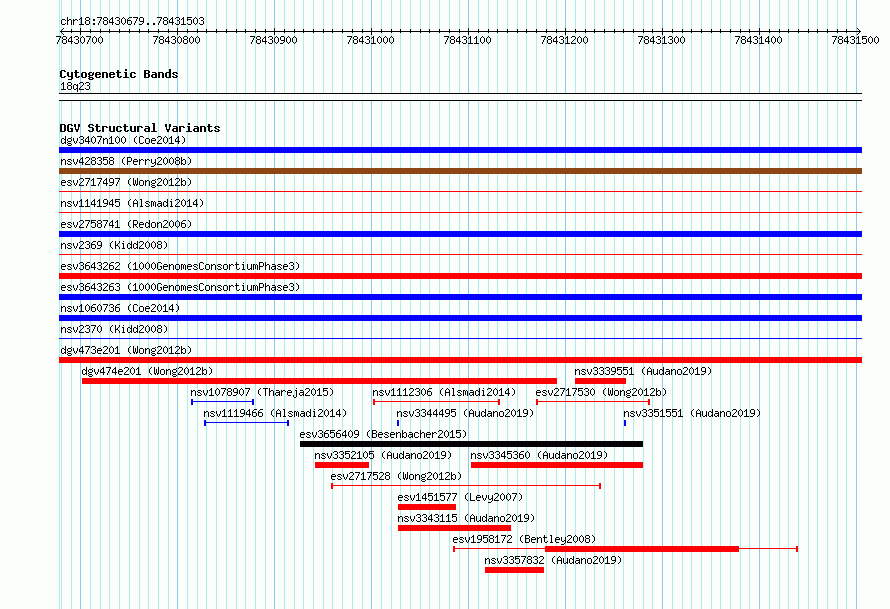
Task: Select the esv1451577 (Levy2007) red bar
Action: [427, 507]
